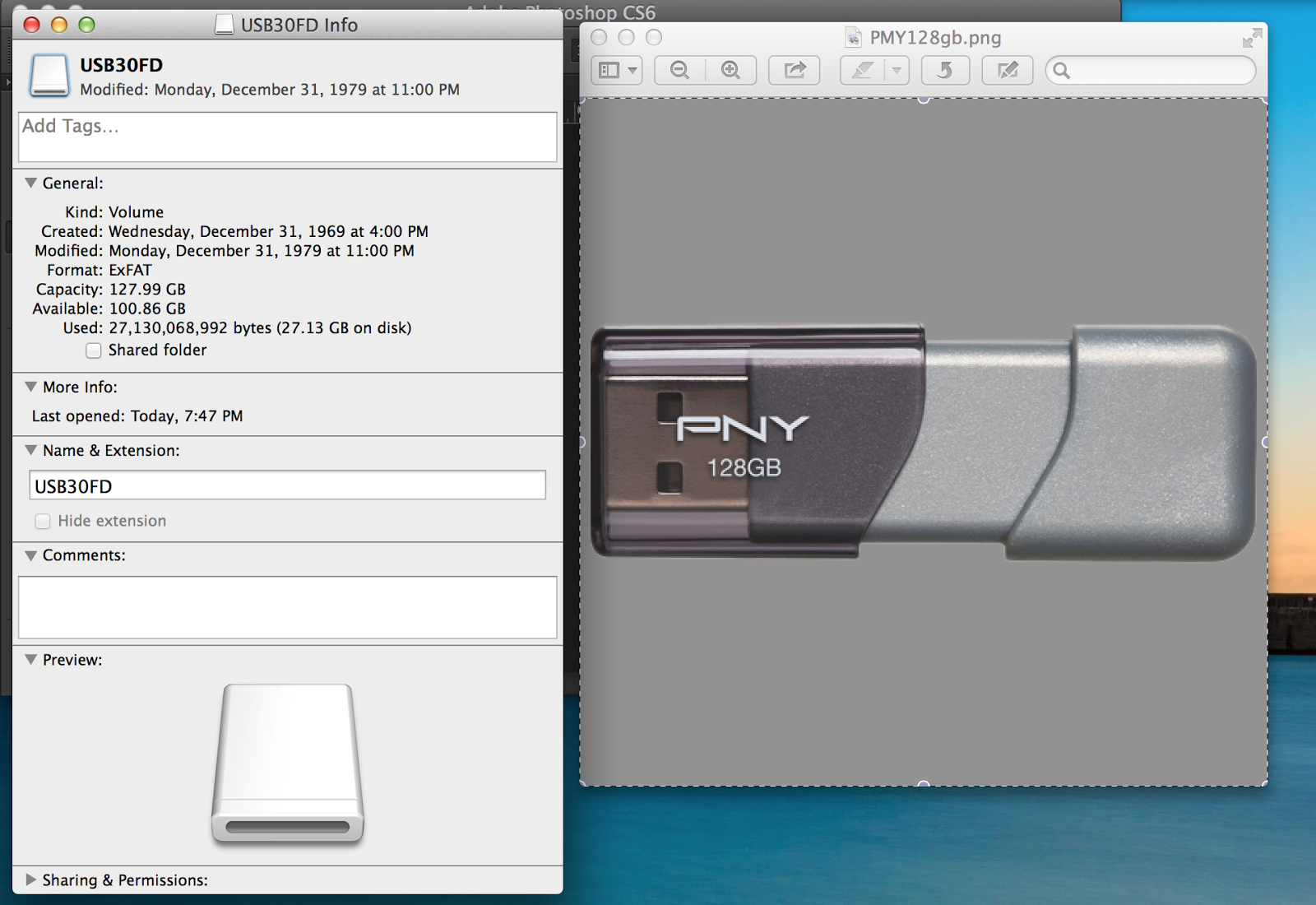Collapse the More Info section
Screen dimensions: 1316x905
tap(30, 387)
